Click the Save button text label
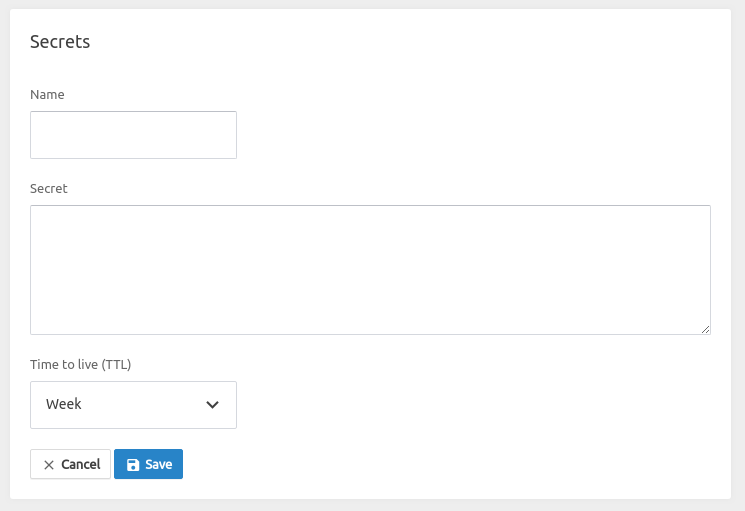The width and height of the screenshot is (745, 511). pos(159,464)
